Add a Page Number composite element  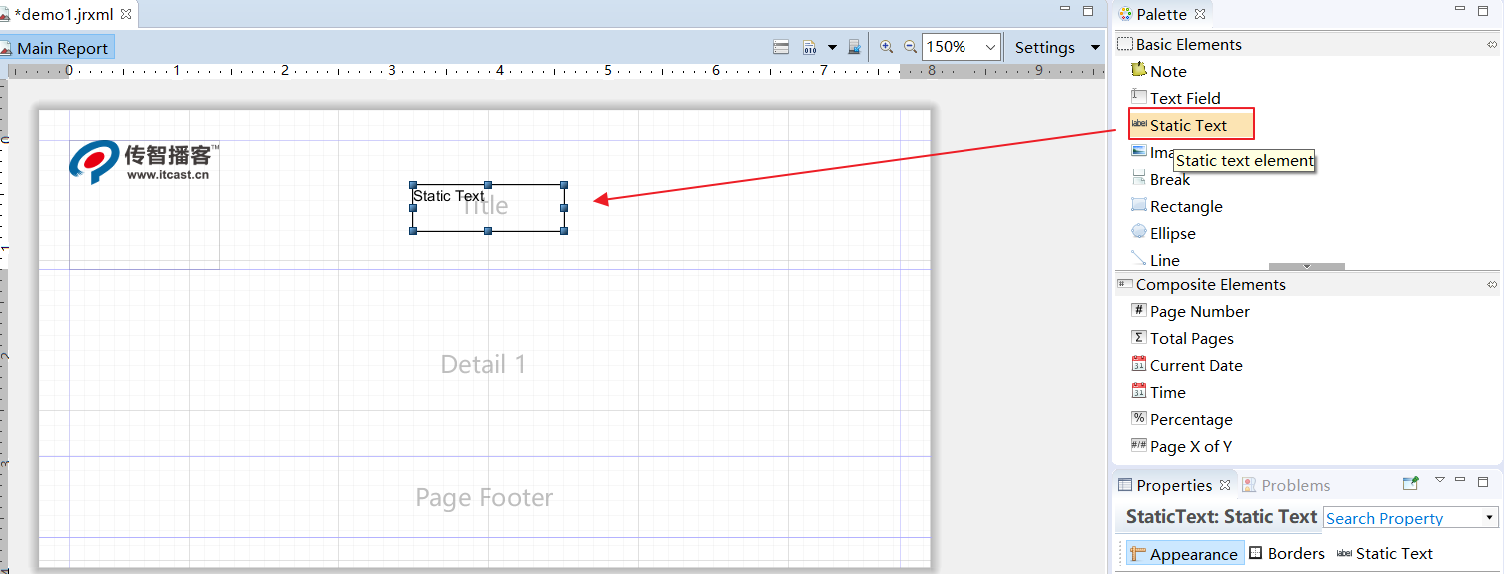[x=1190, y=311]
